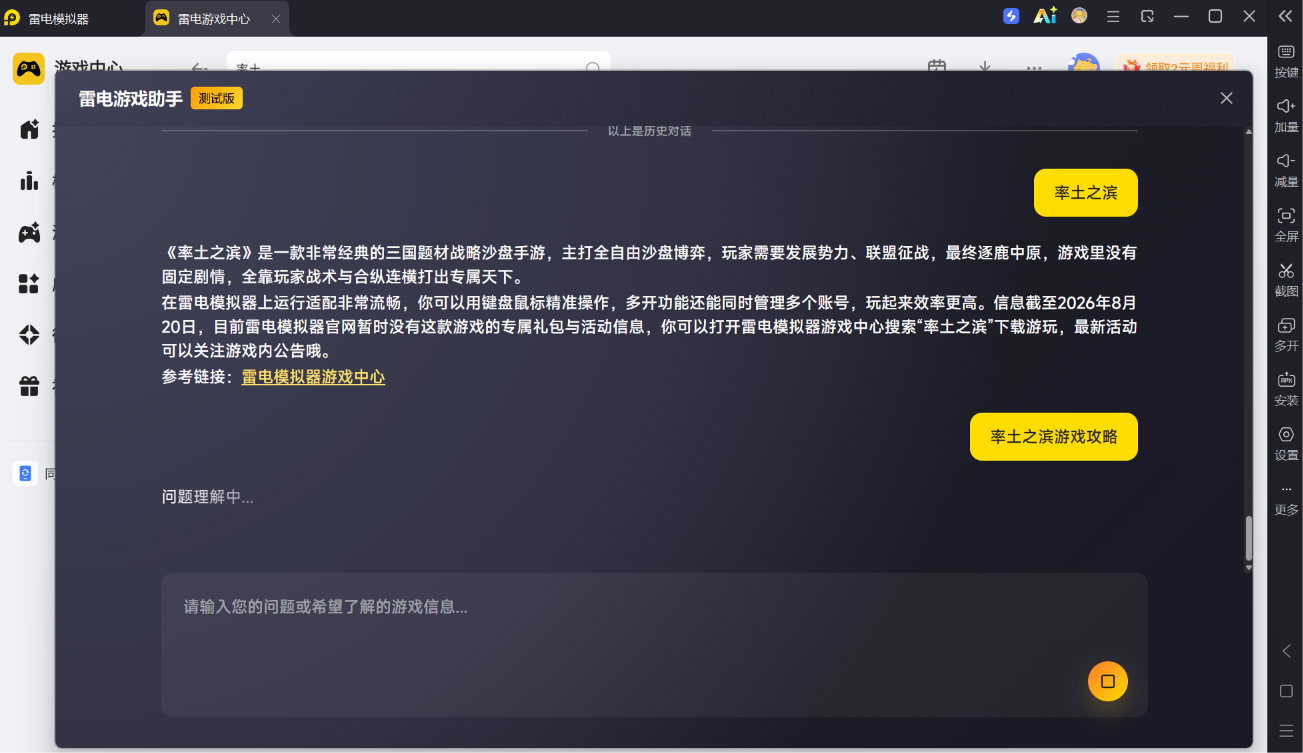Screen dimensions: 1303x753
Task: Click the 测试版 badge
Action: click(x=217, y=98)
